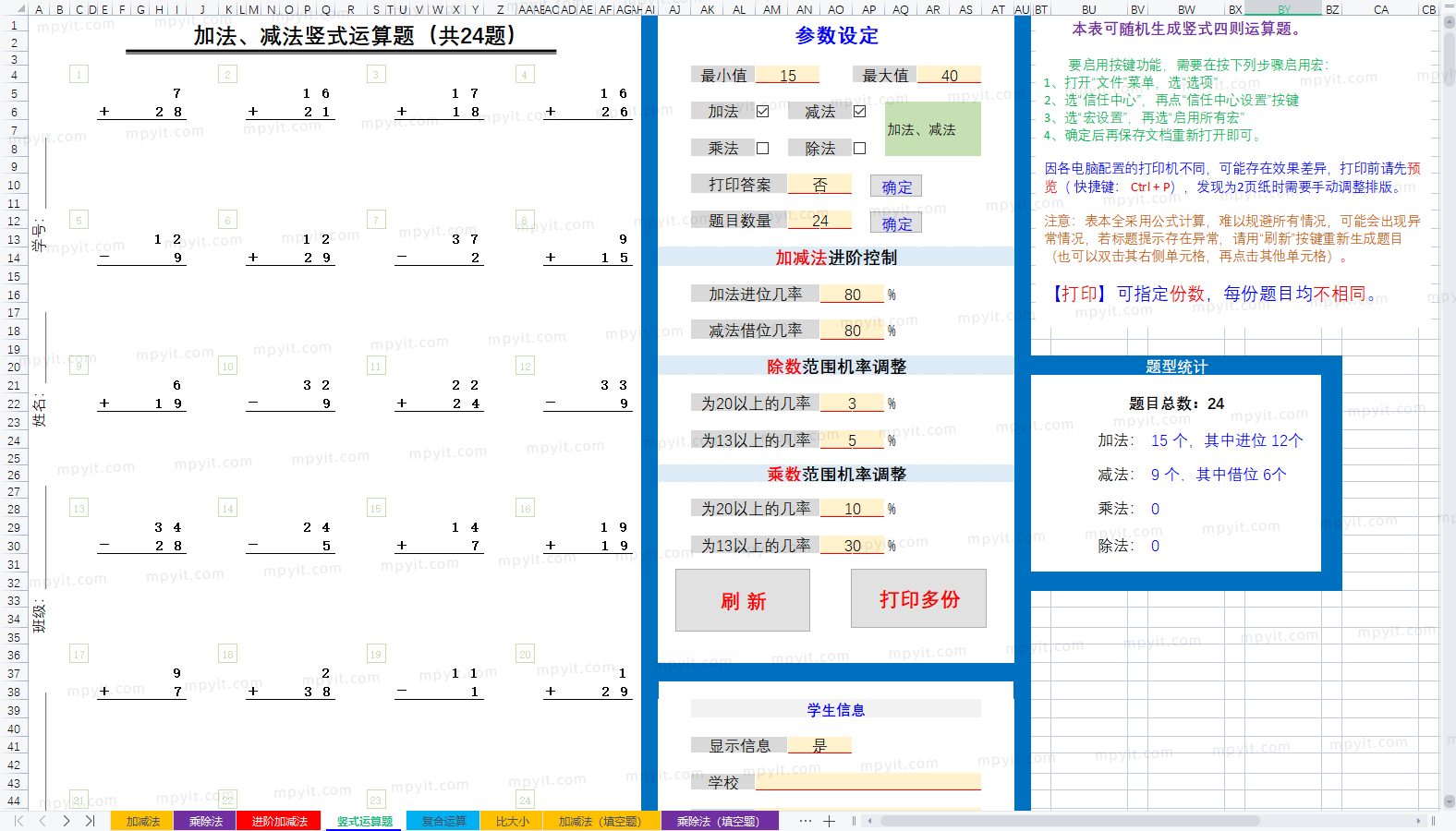Jump to the first sheet tab arrow

[18, 821]
